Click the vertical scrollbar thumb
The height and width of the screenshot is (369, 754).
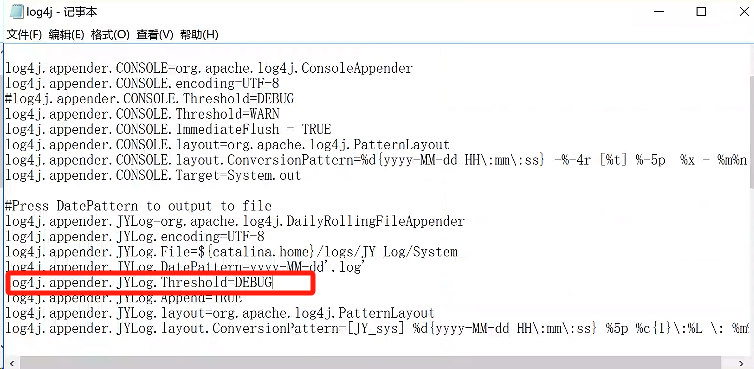[752, 131]
